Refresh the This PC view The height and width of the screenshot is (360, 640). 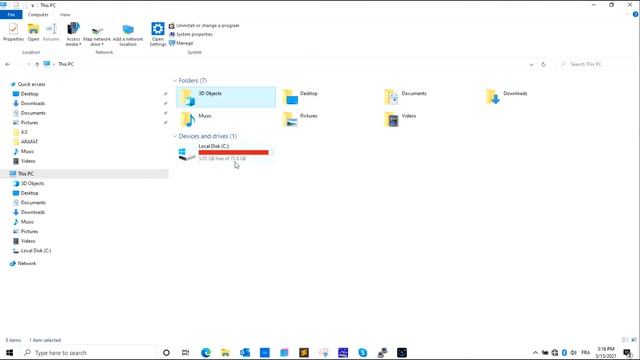[x=543, y=64]
